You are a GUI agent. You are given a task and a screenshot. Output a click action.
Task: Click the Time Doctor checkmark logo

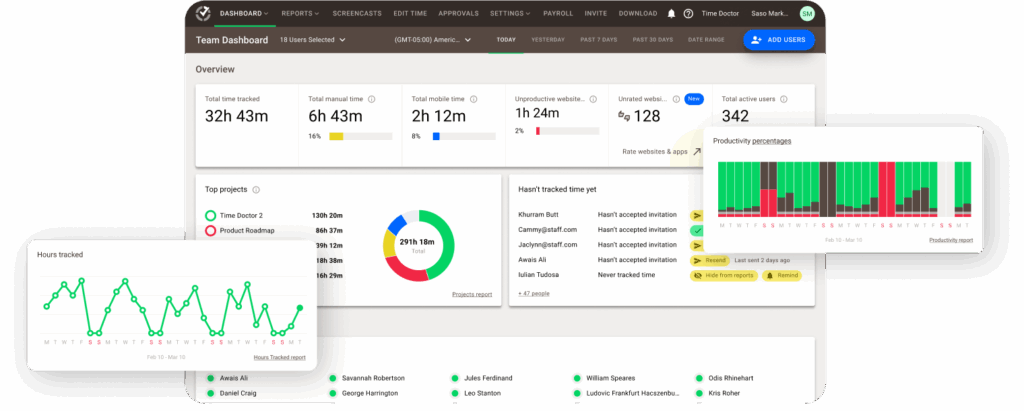coord(203,14)
